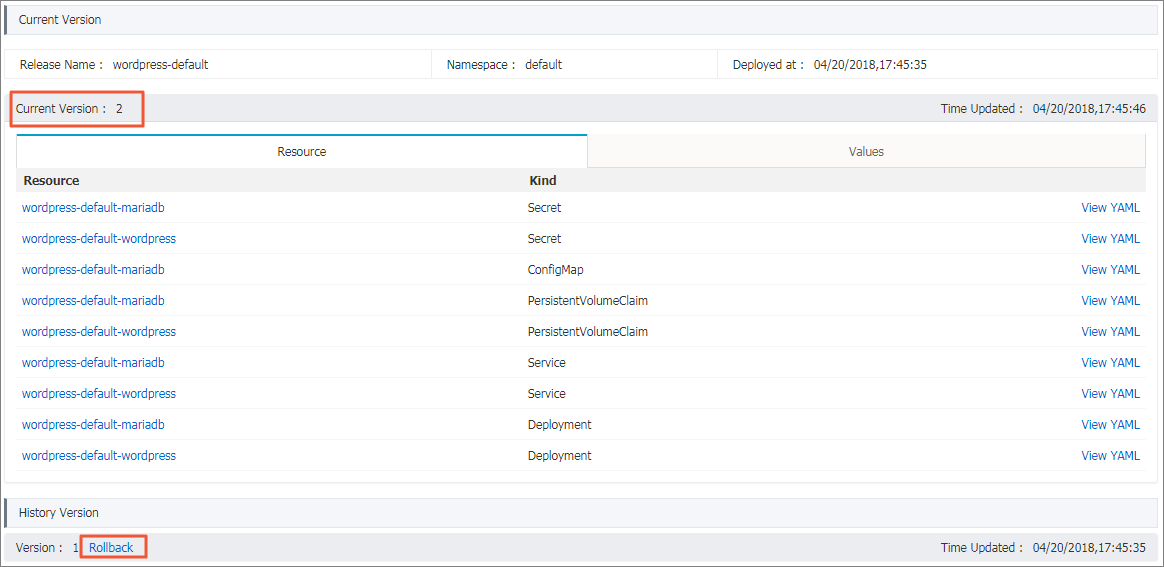View YAML for the wordpress Secret
Viewport: 1164px width, 567px height.
pyautogui.click(x=1110, y=239)
